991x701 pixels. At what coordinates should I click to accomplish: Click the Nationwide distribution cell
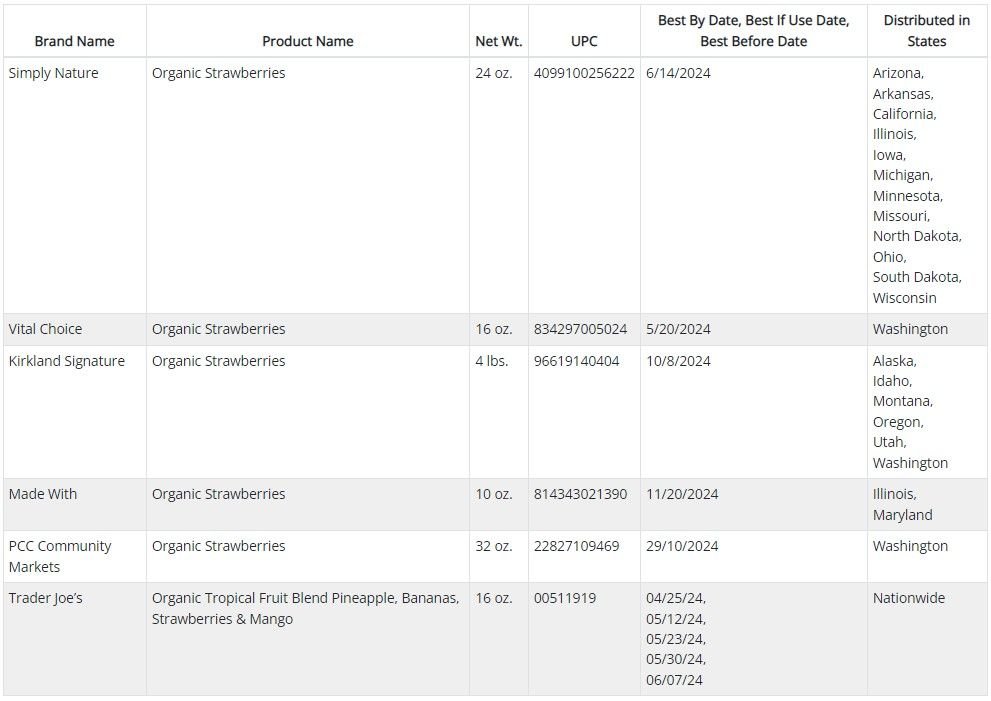(909, 598)
